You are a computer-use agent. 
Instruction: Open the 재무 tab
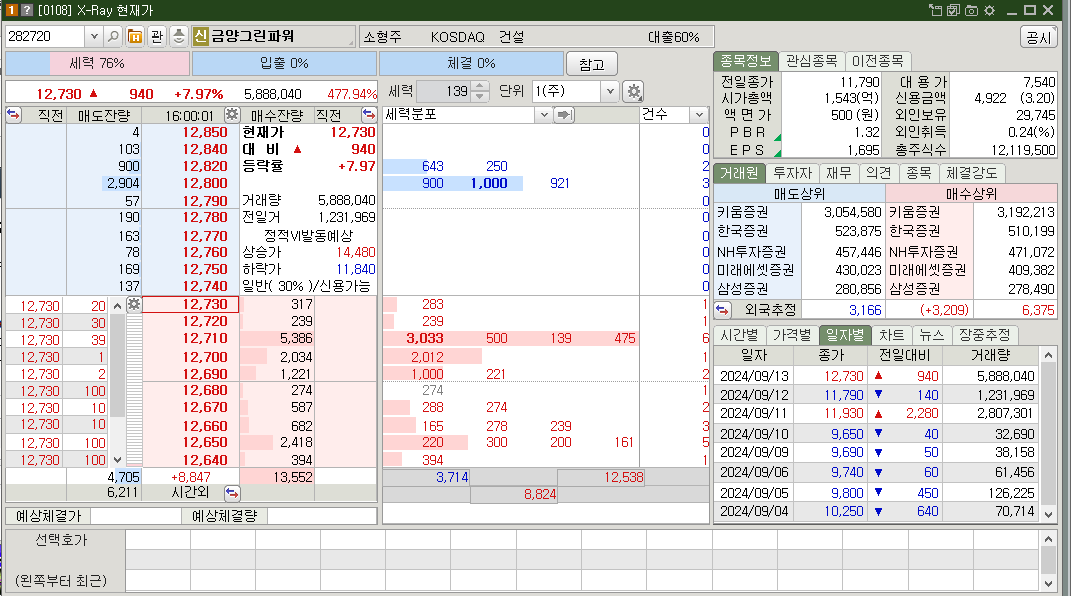838,173
